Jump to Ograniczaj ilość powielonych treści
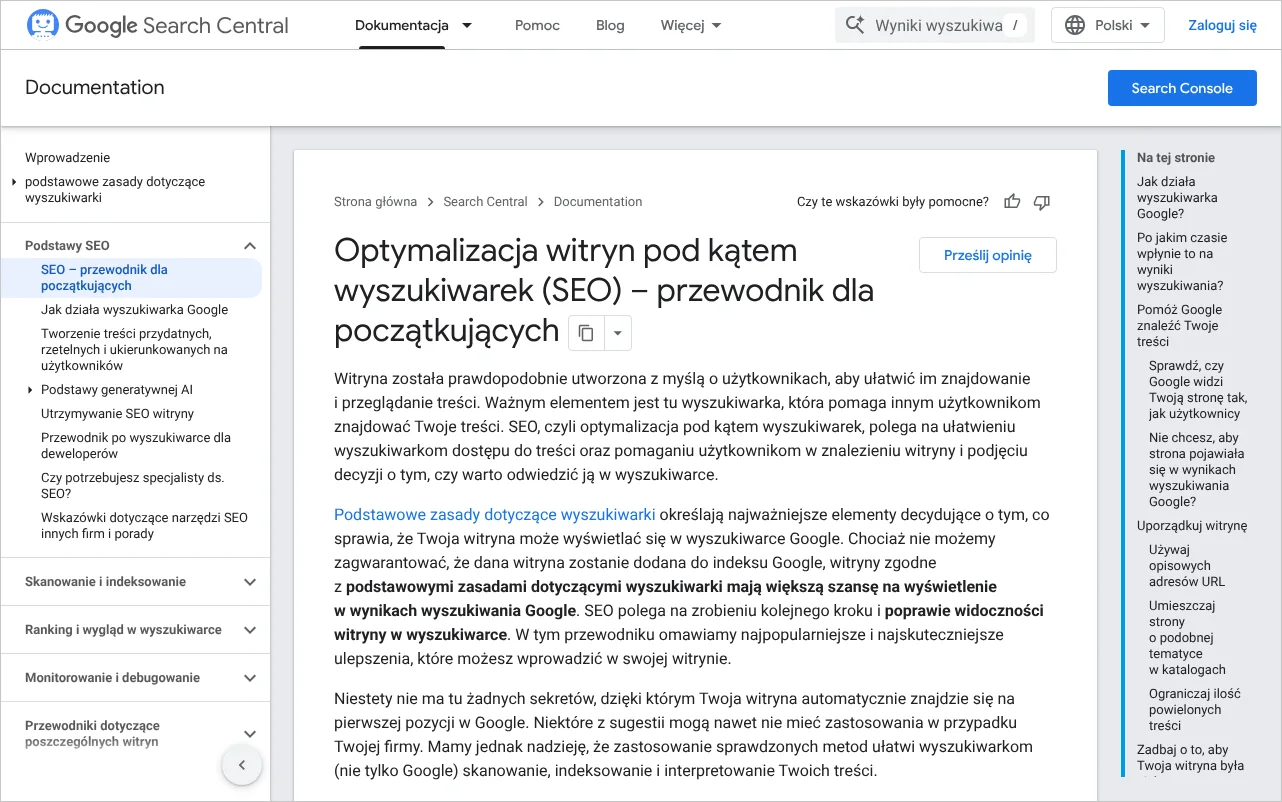The image size is (1282, 802). coord(1195,710)
